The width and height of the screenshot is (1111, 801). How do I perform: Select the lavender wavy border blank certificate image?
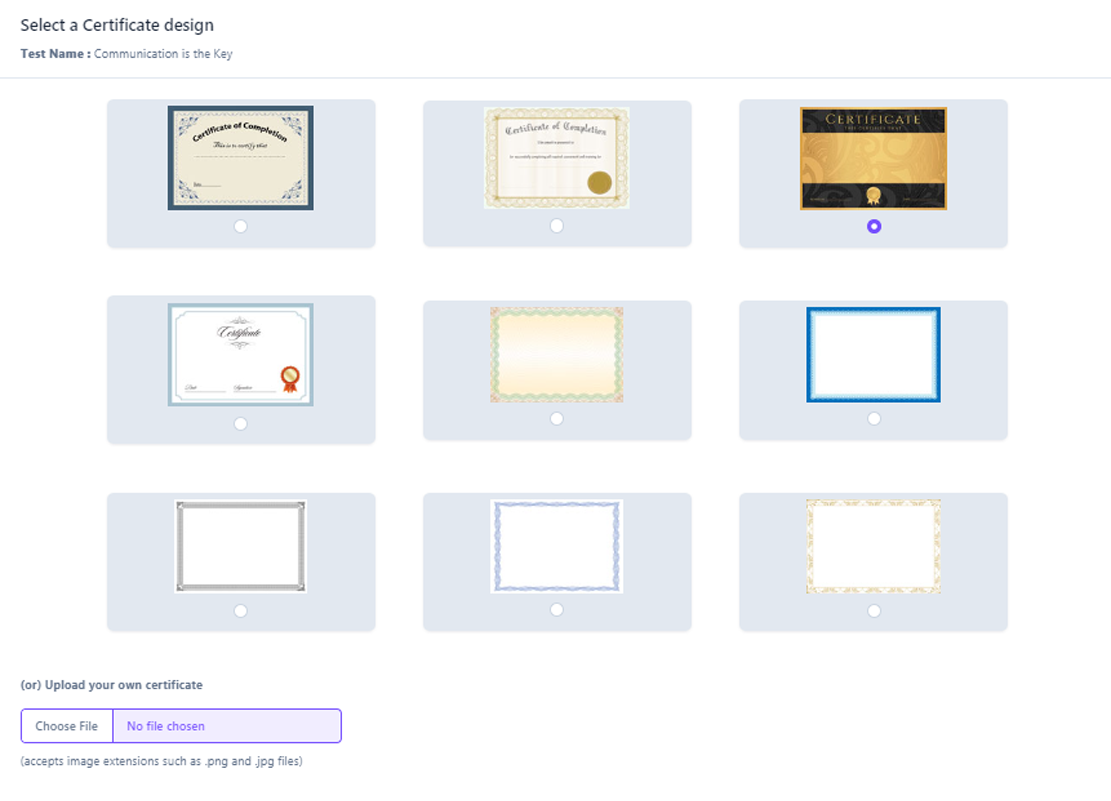556,547
